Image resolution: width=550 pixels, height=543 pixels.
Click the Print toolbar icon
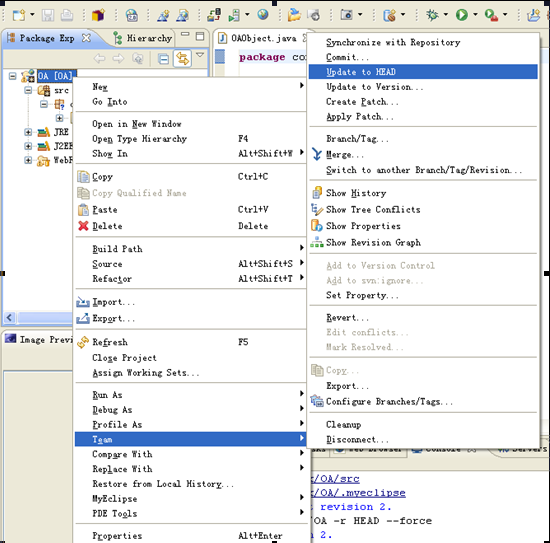pos(67,15)
